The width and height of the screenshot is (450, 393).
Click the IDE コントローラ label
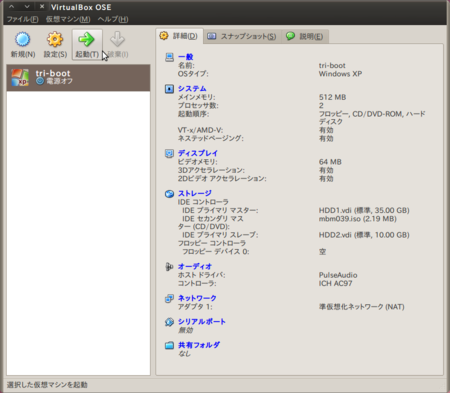click(x=203, y=202)
